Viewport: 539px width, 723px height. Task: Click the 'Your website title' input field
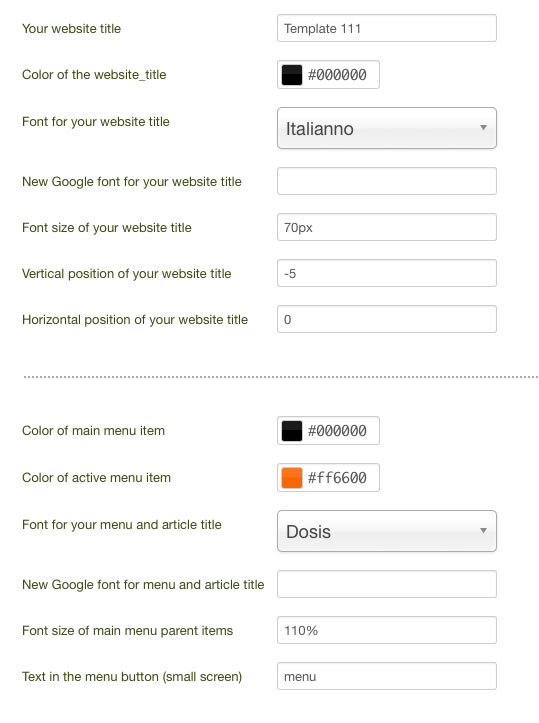(386, 28)
